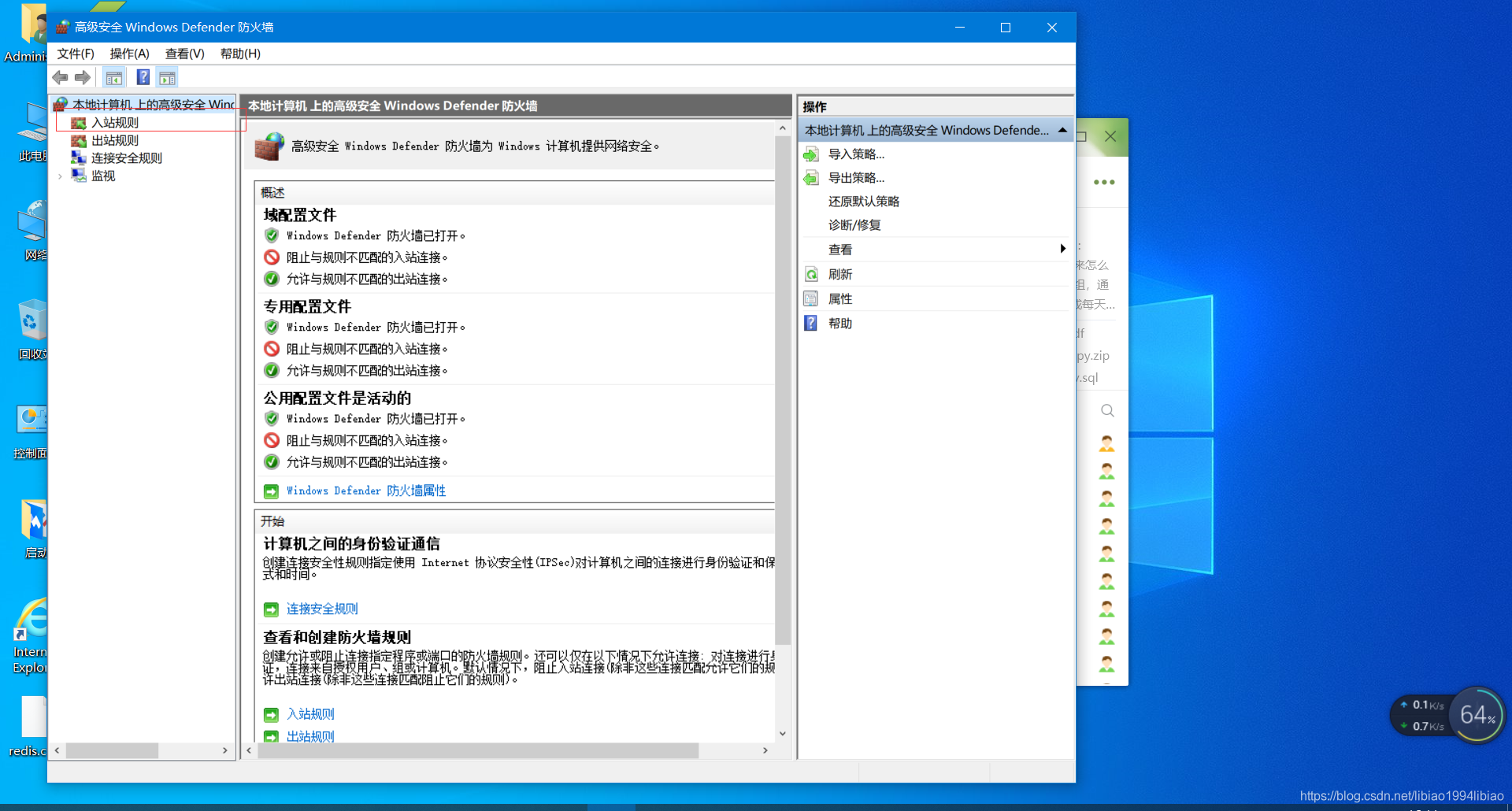Open the 帮助(H) menu

click(x=240, y=54)
